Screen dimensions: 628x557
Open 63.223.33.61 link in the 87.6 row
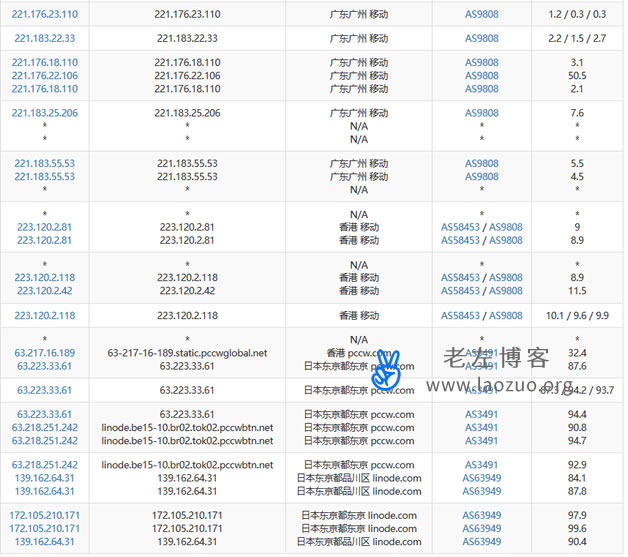click(x=44, y=366)
